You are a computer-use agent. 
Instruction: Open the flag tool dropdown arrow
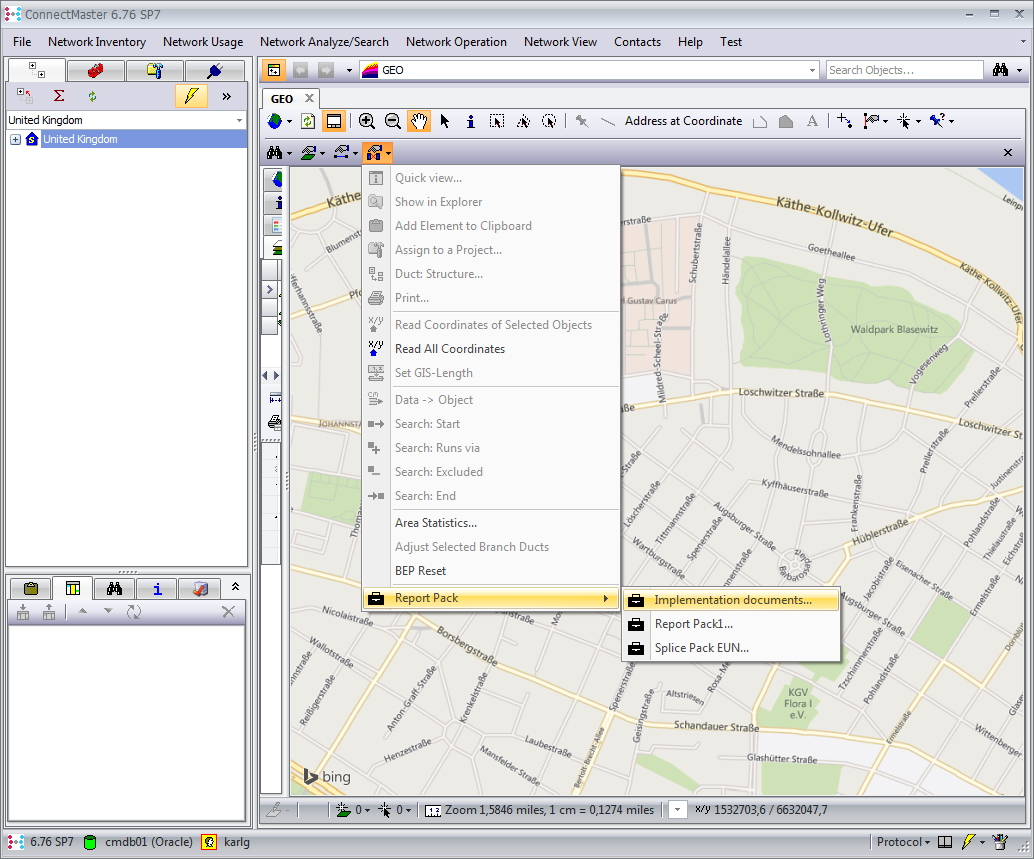click(885, 121)
